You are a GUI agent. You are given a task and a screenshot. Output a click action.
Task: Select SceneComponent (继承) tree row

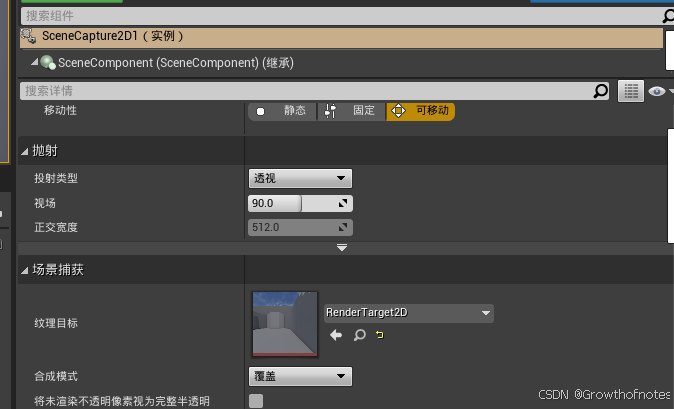click(341, 63)
